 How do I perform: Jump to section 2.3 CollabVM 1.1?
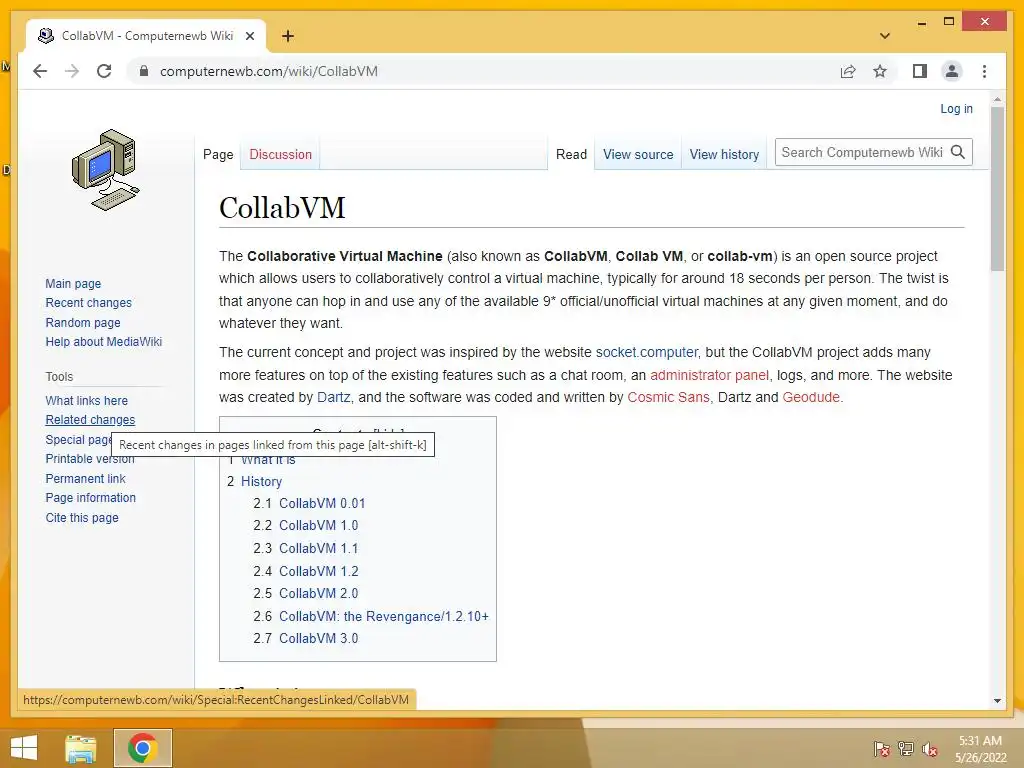(x=318, y=548)
